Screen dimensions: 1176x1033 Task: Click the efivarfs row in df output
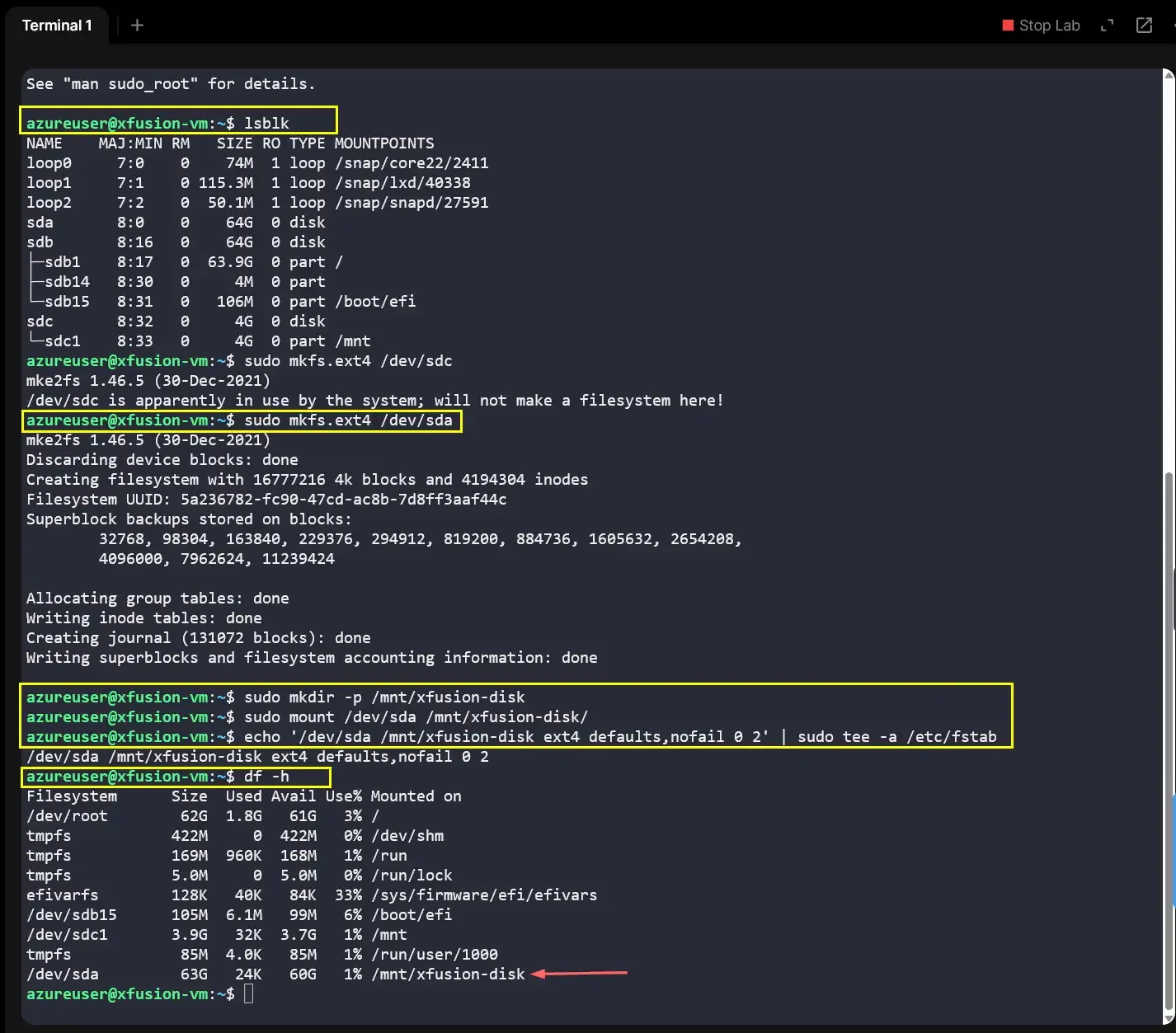tap(312, 895)
